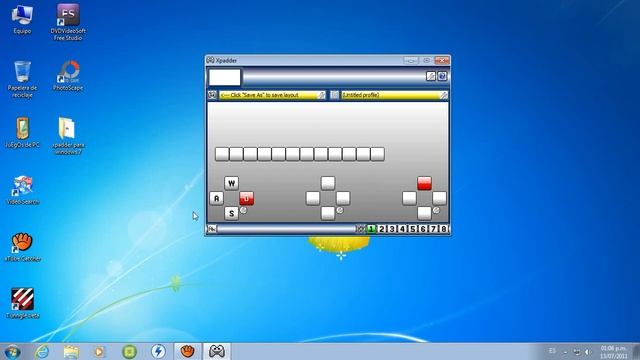The width and height of the screenshot is (640, 360).
Task: Switch to set 2
Action: 382,229
